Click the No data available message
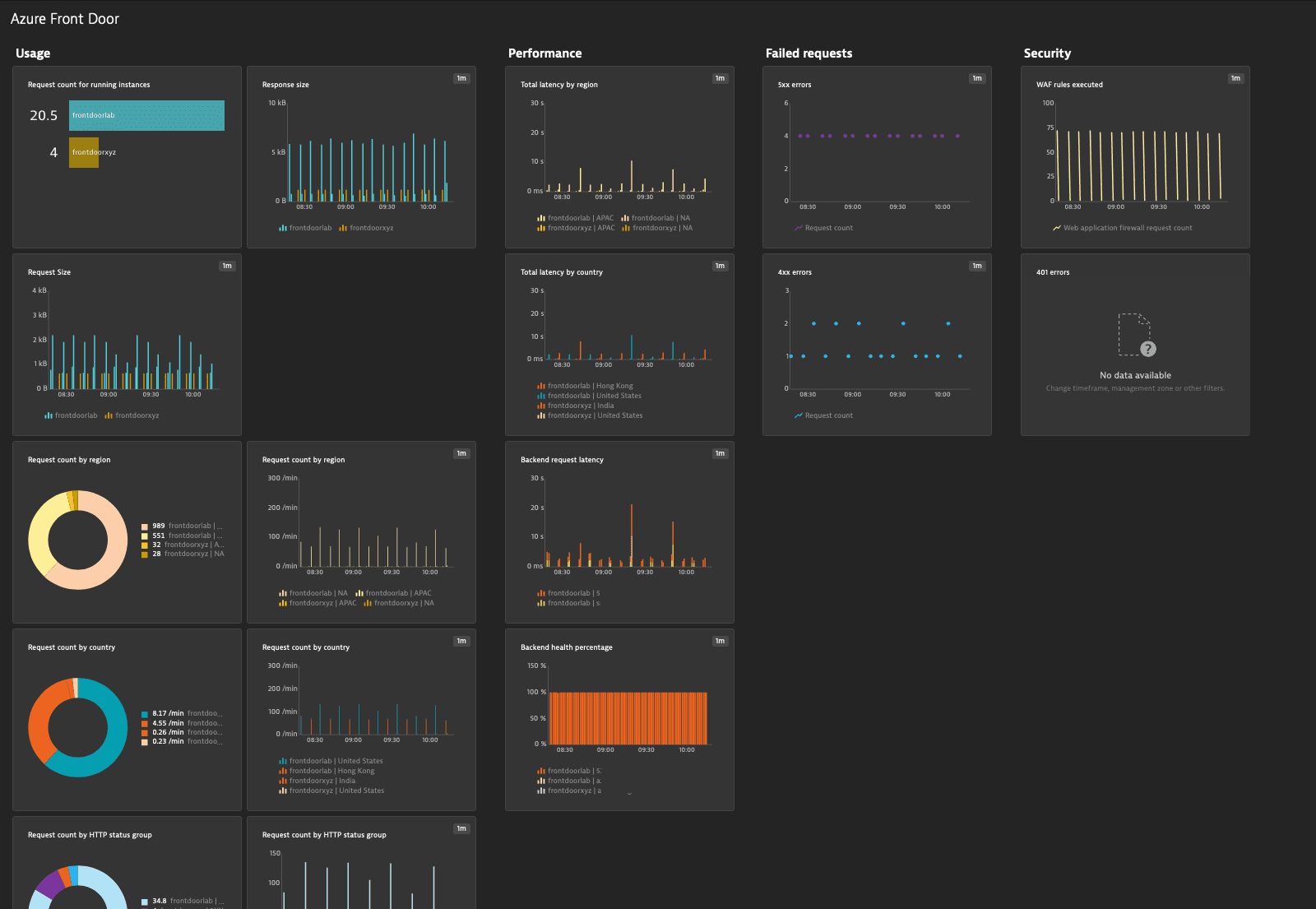1316x909 pixels. 1135,375
